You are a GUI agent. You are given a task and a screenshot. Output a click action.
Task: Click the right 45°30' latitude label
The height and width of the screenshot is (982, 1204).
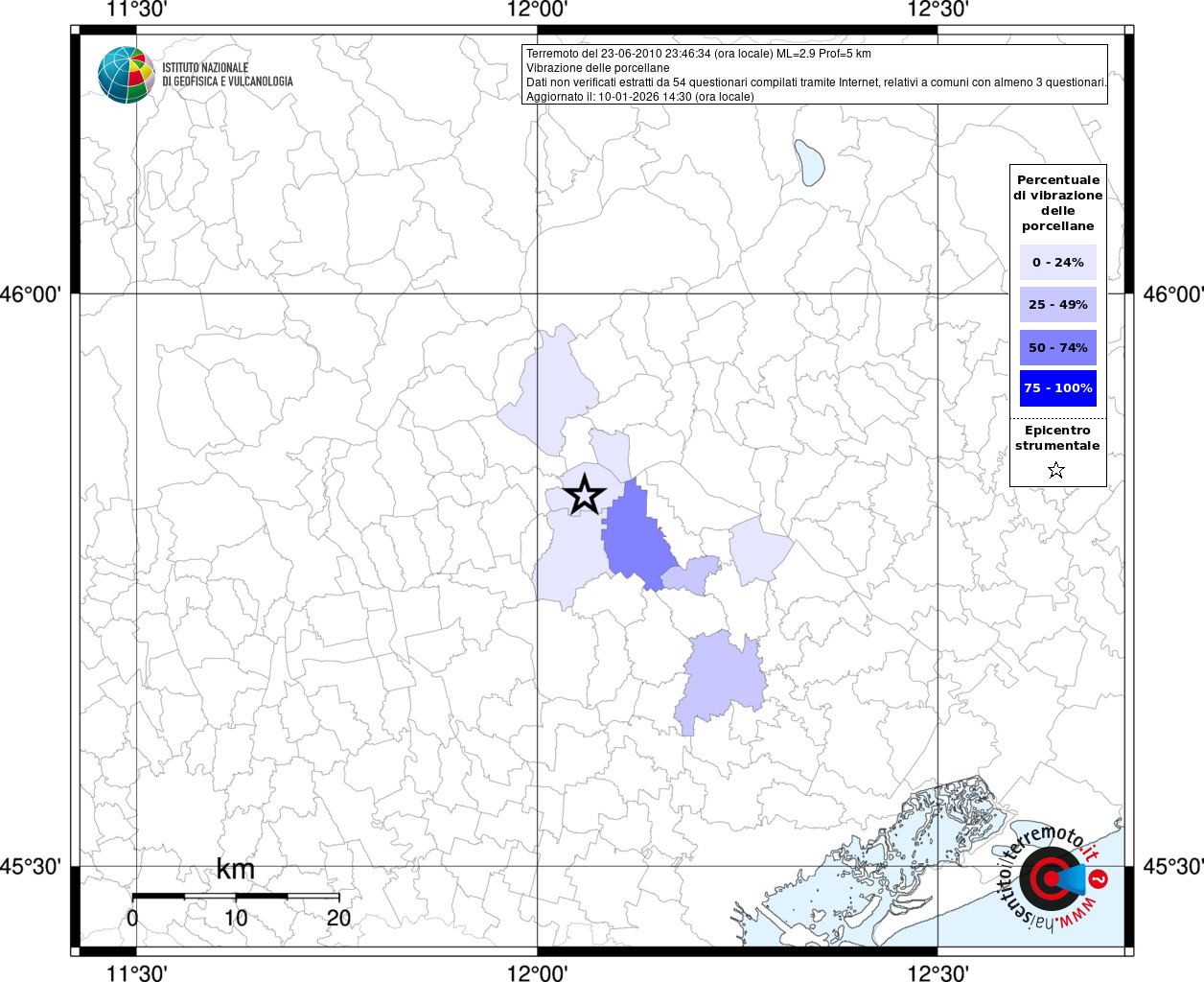[x=1173, y=867]
